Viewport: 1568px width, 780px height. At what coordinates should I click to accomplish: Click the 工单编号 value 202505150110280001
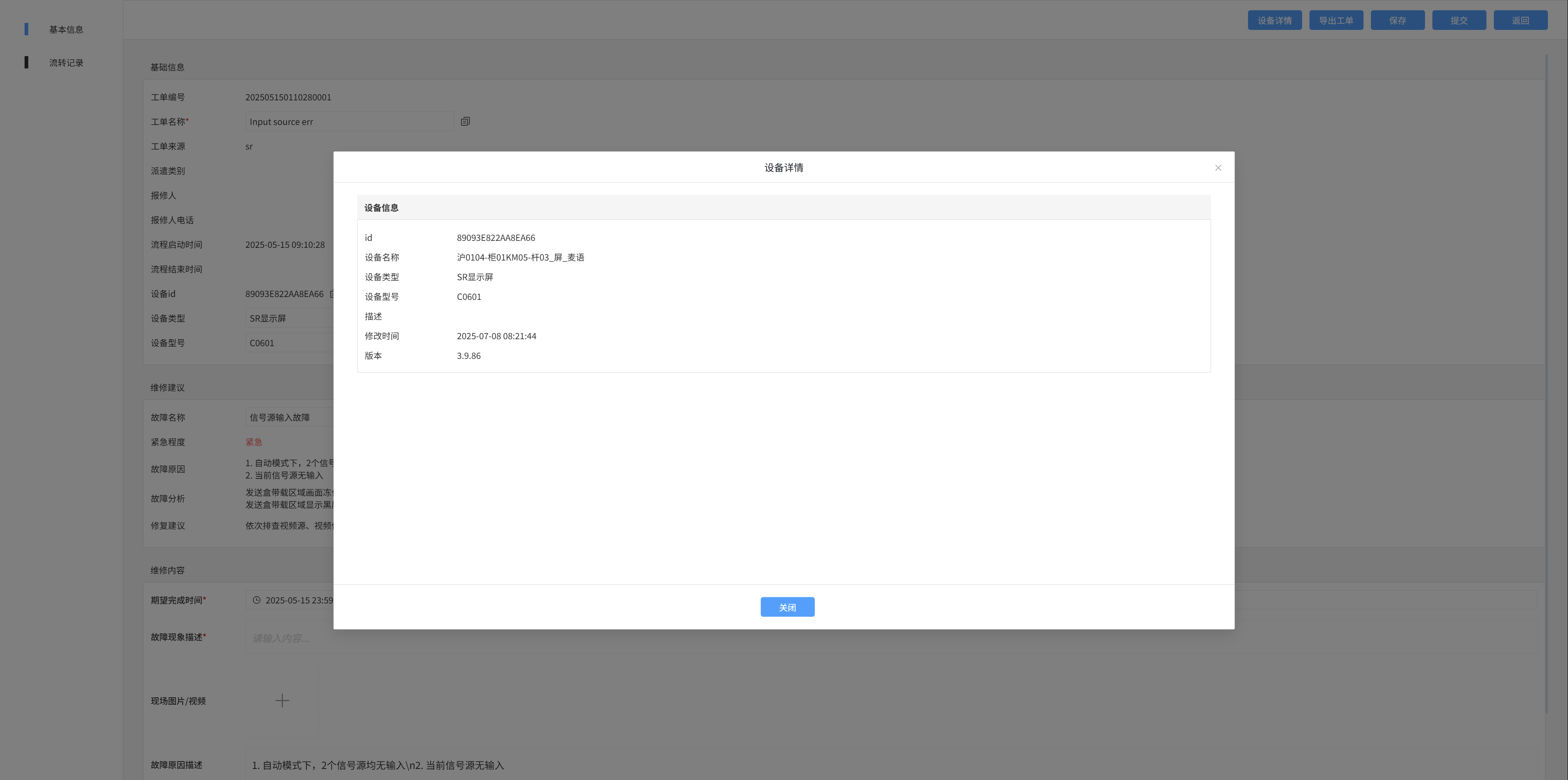288,97
